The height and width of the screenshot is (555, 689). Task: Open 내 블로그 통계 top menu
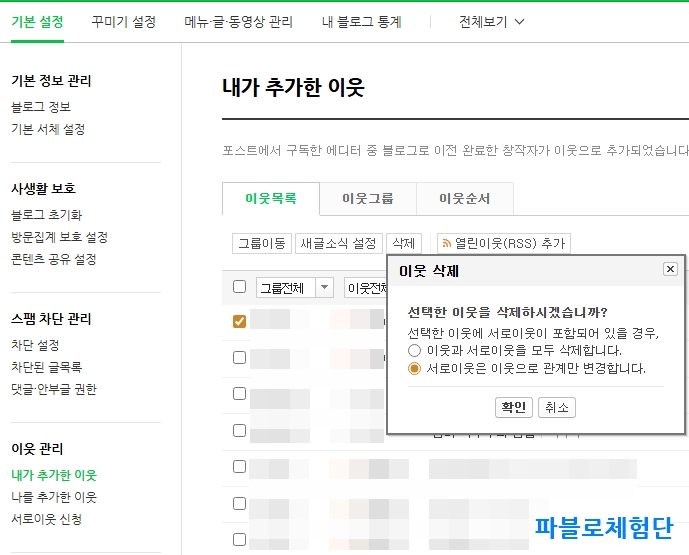click(362, 22)
